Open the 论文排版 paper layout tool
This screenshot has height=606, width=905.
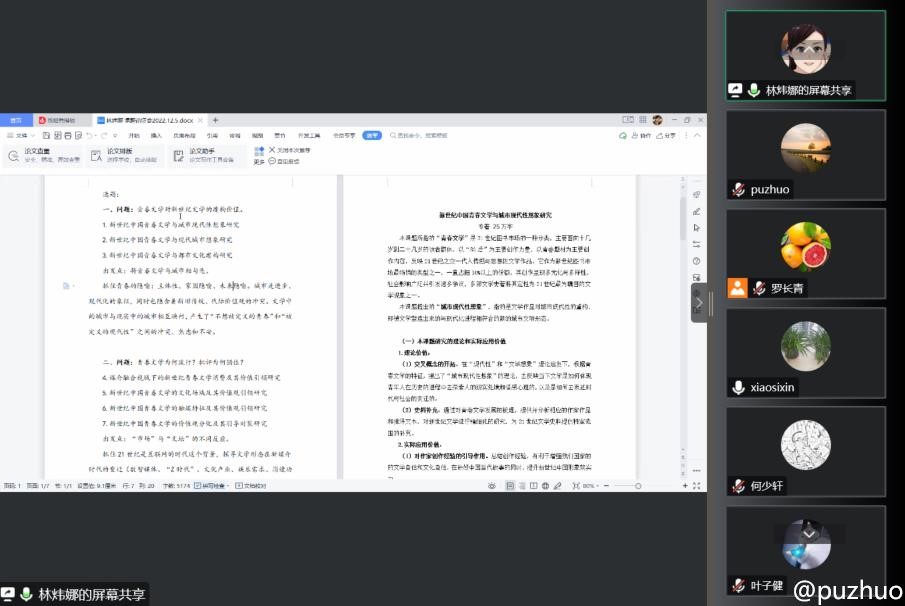coord(95,155)
